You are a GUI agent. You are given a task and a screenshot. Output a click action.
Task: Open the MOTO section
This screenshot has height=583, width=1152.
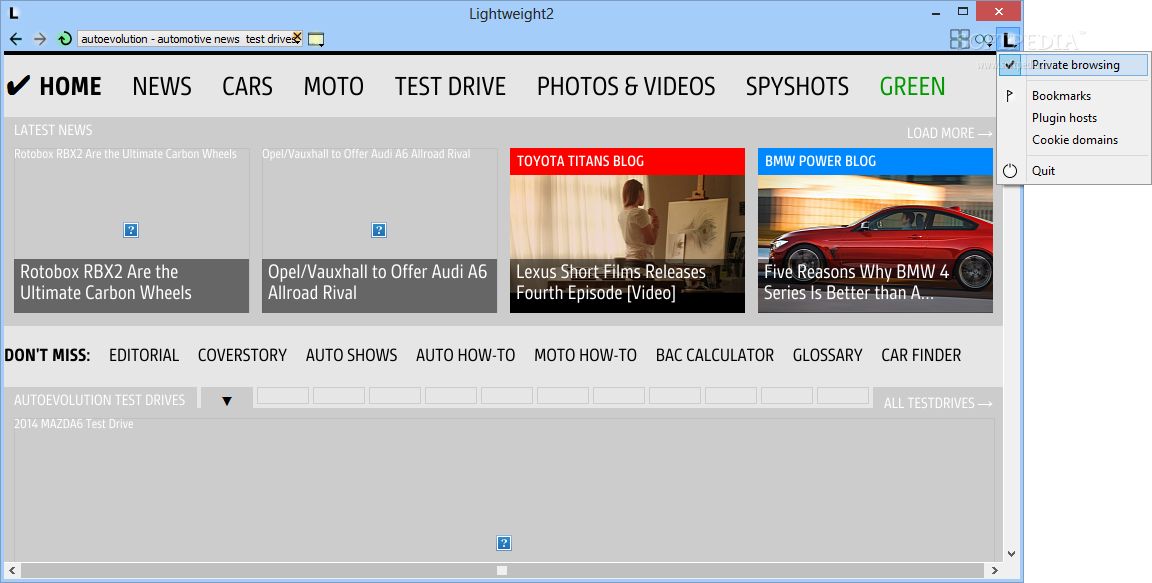334,87
